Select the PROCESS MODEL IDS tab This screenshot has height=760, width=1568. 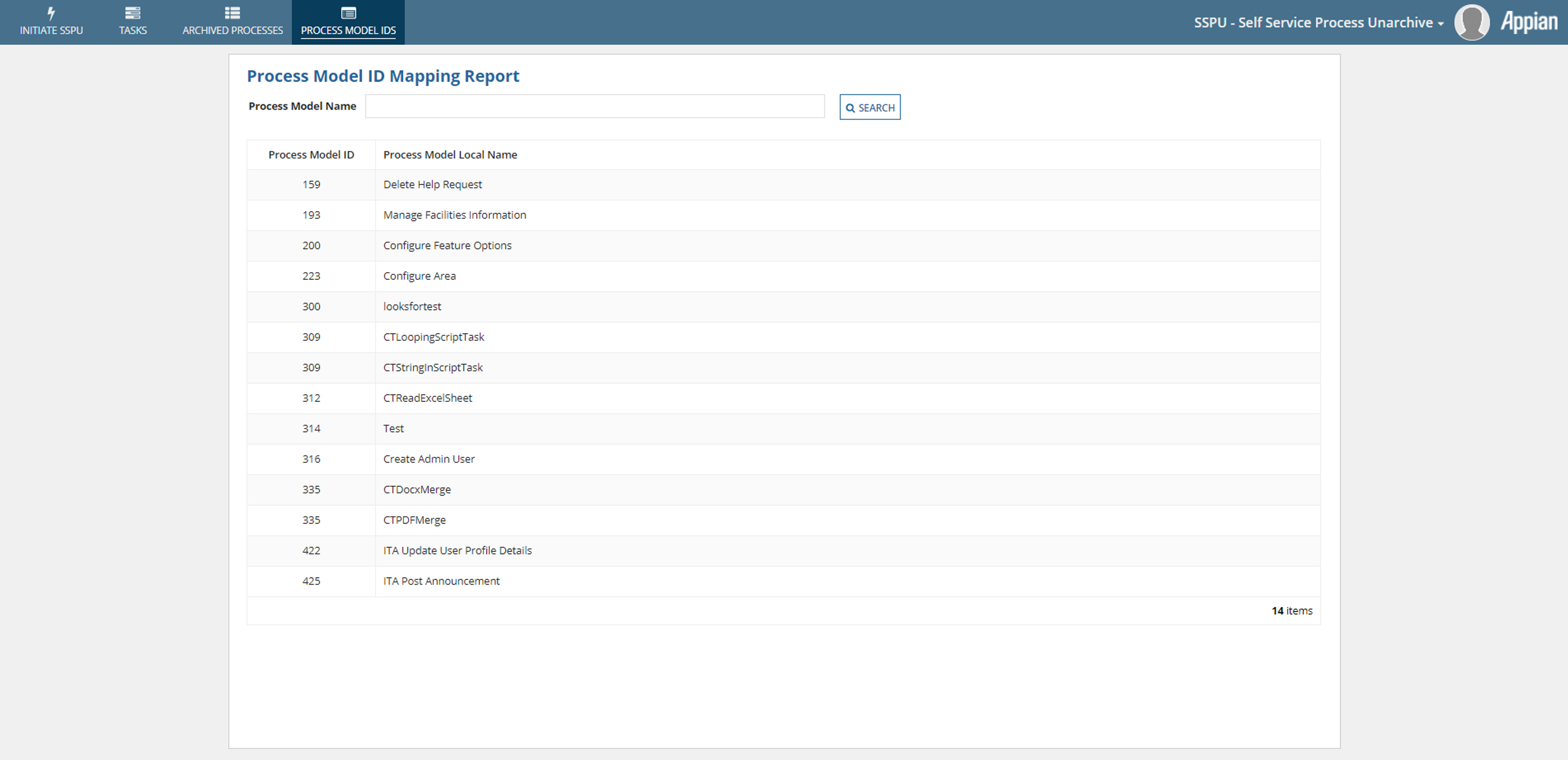point(348,22)
